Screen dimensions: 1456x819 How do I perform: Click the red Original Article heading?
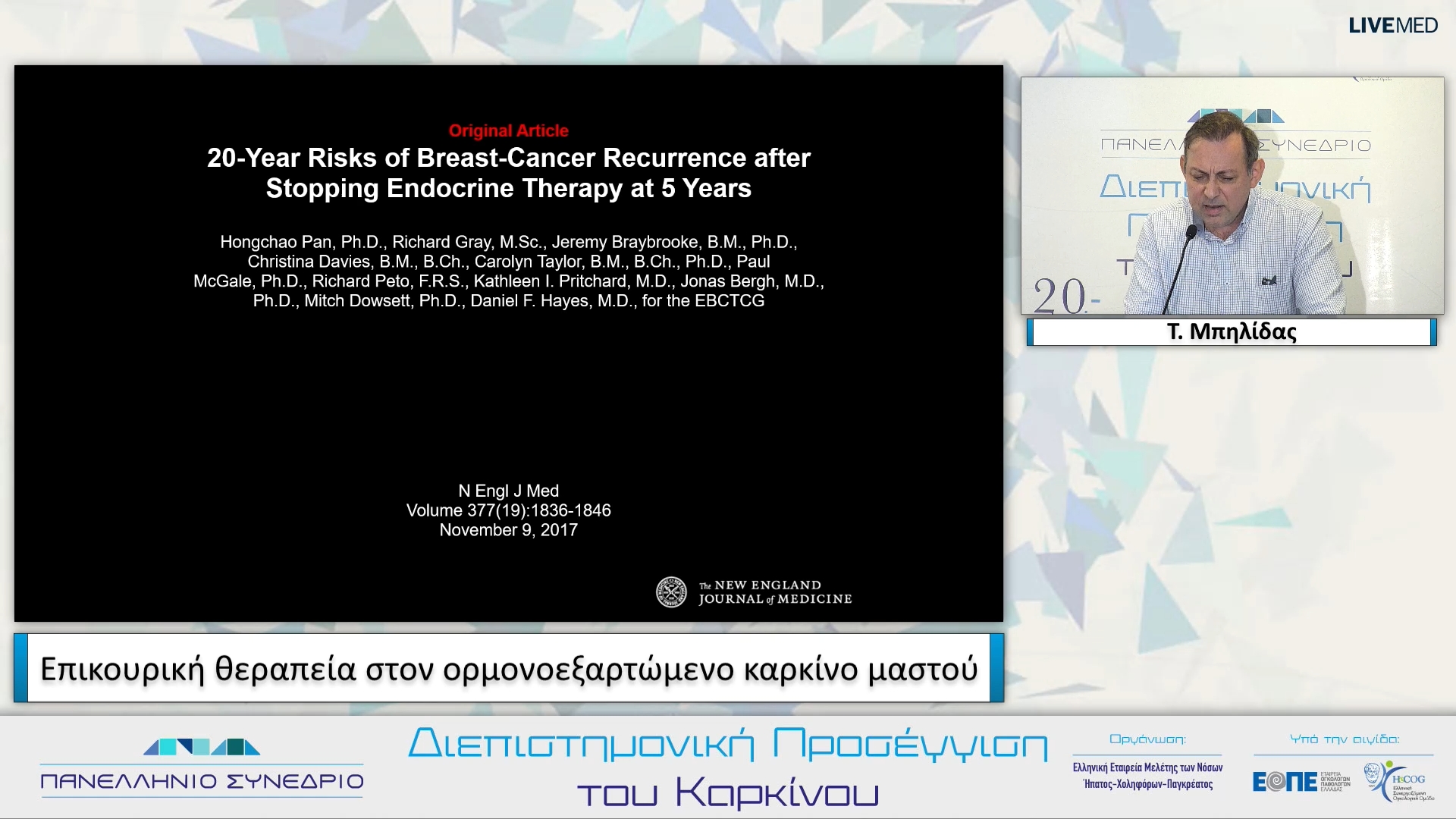click(x=508, y=130)
